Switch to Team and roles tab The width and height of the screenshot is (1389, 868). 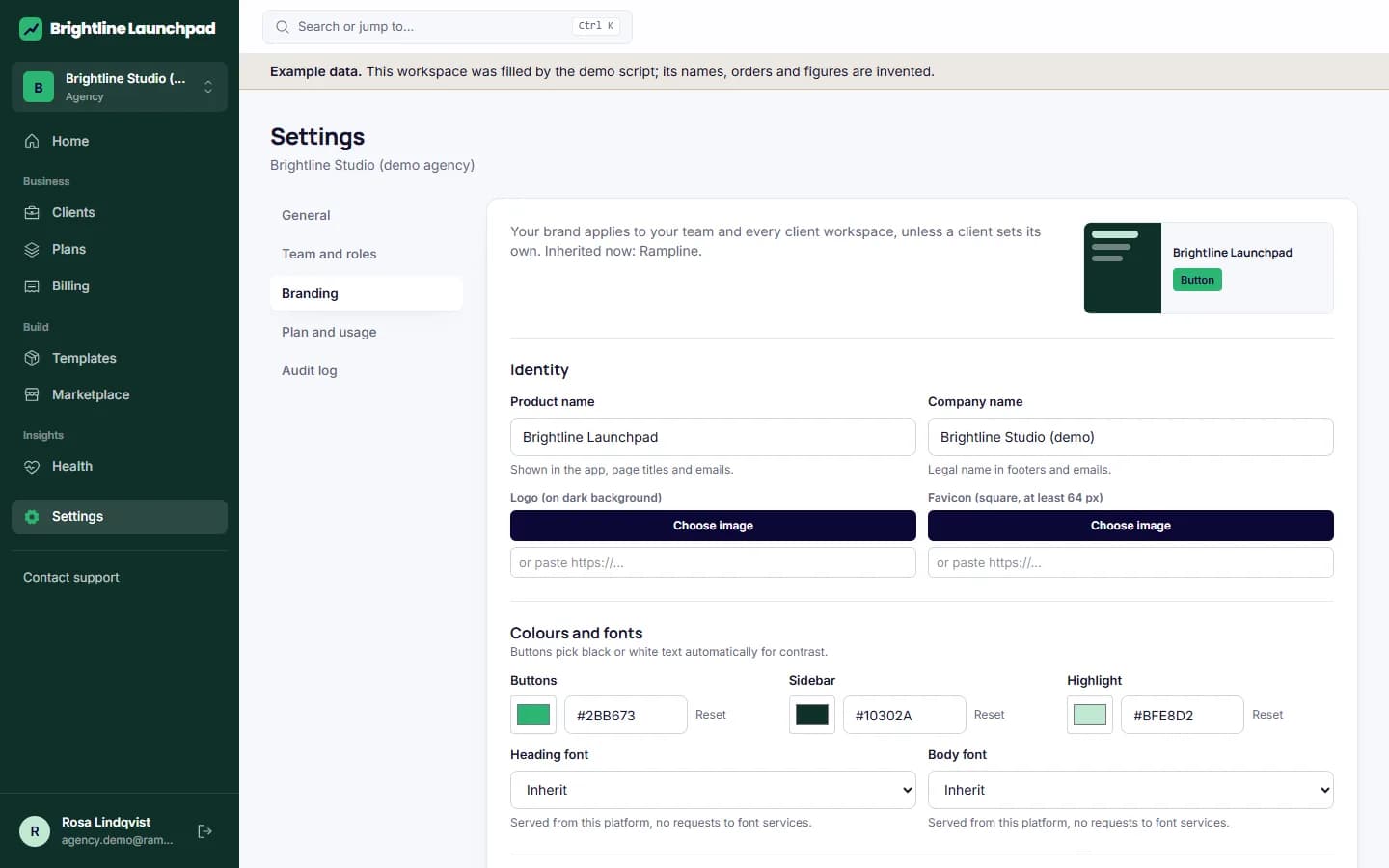click(x=367, y=254)
